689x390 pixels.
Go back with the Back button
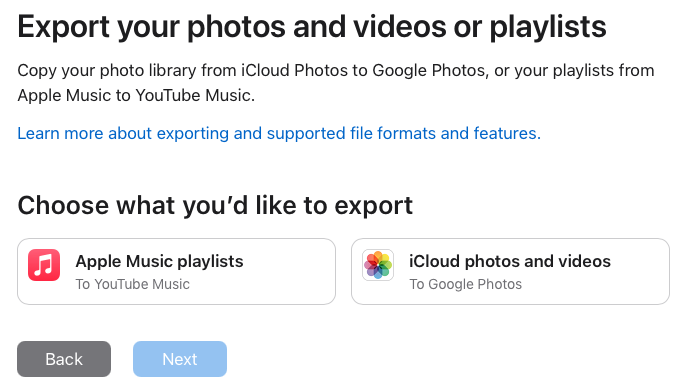click(64, 359)
